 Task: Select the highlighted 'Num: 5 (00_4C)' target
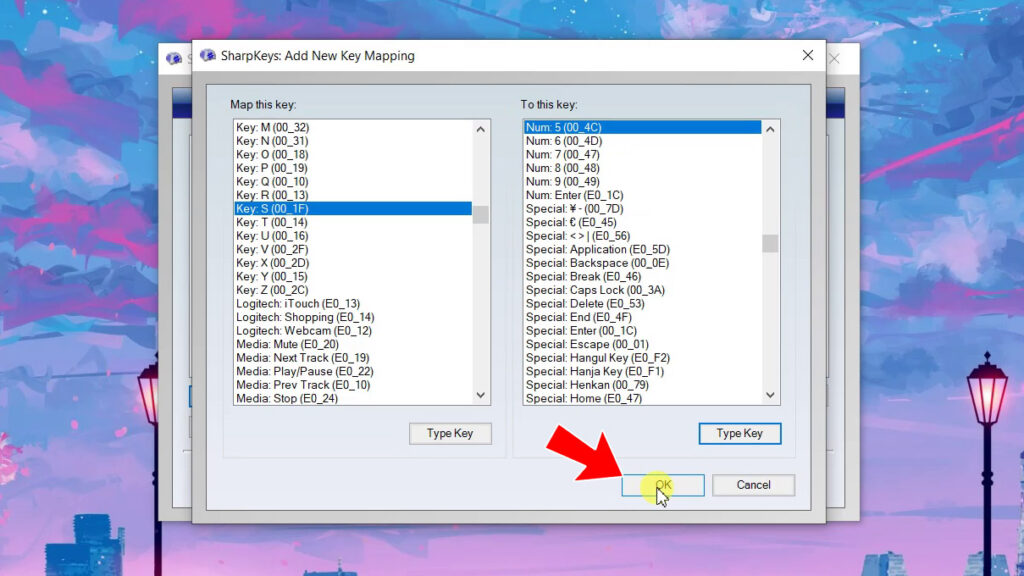[643, 127]
